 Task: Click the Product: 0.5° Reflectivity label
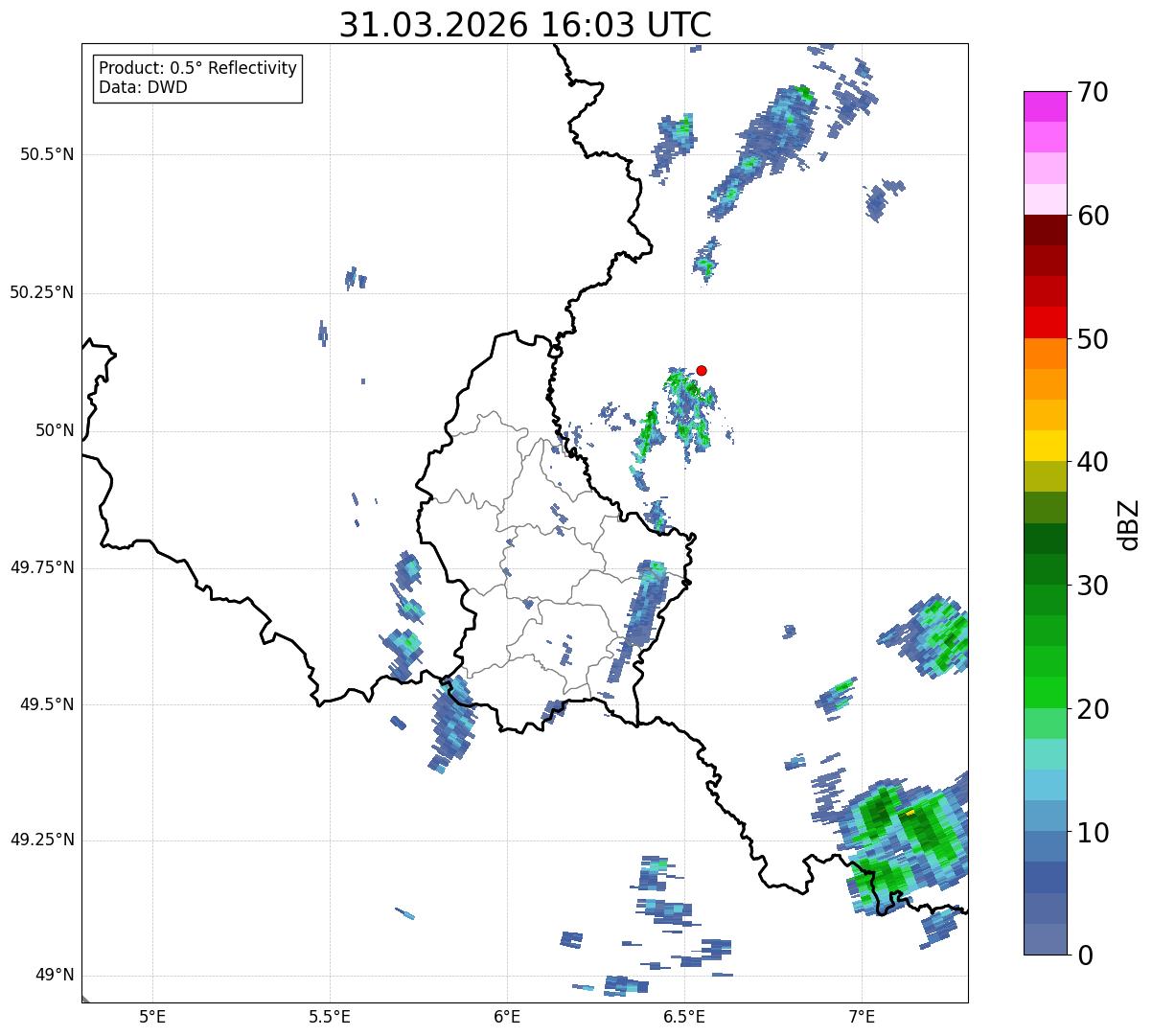[x=197, y=69]
